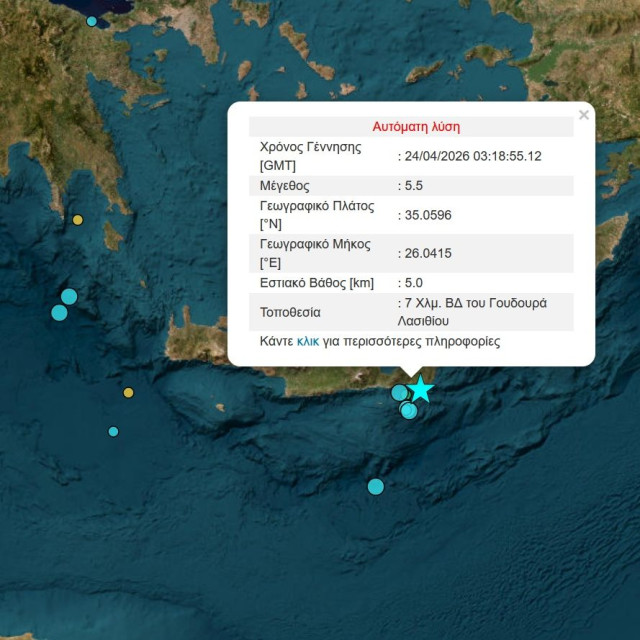Click the cyan star epicenter marker
Screen dimensions: 640x640
click(x=421, y=389)
